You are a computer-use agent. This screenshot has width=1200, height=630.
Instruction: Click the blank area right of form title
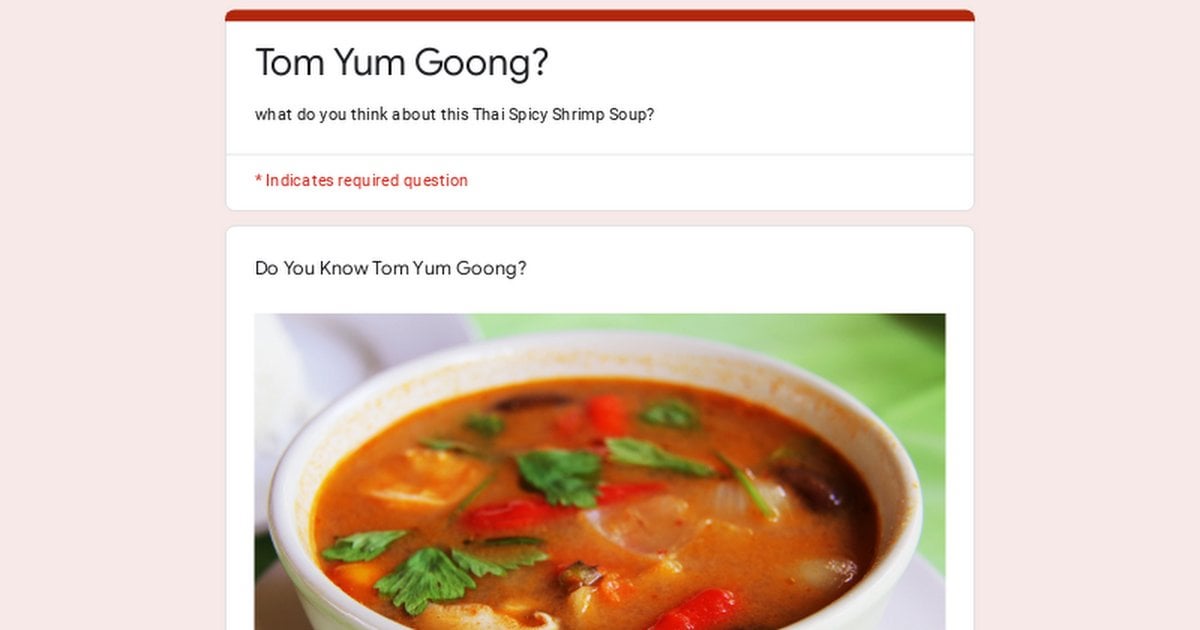tap(760, 63)
